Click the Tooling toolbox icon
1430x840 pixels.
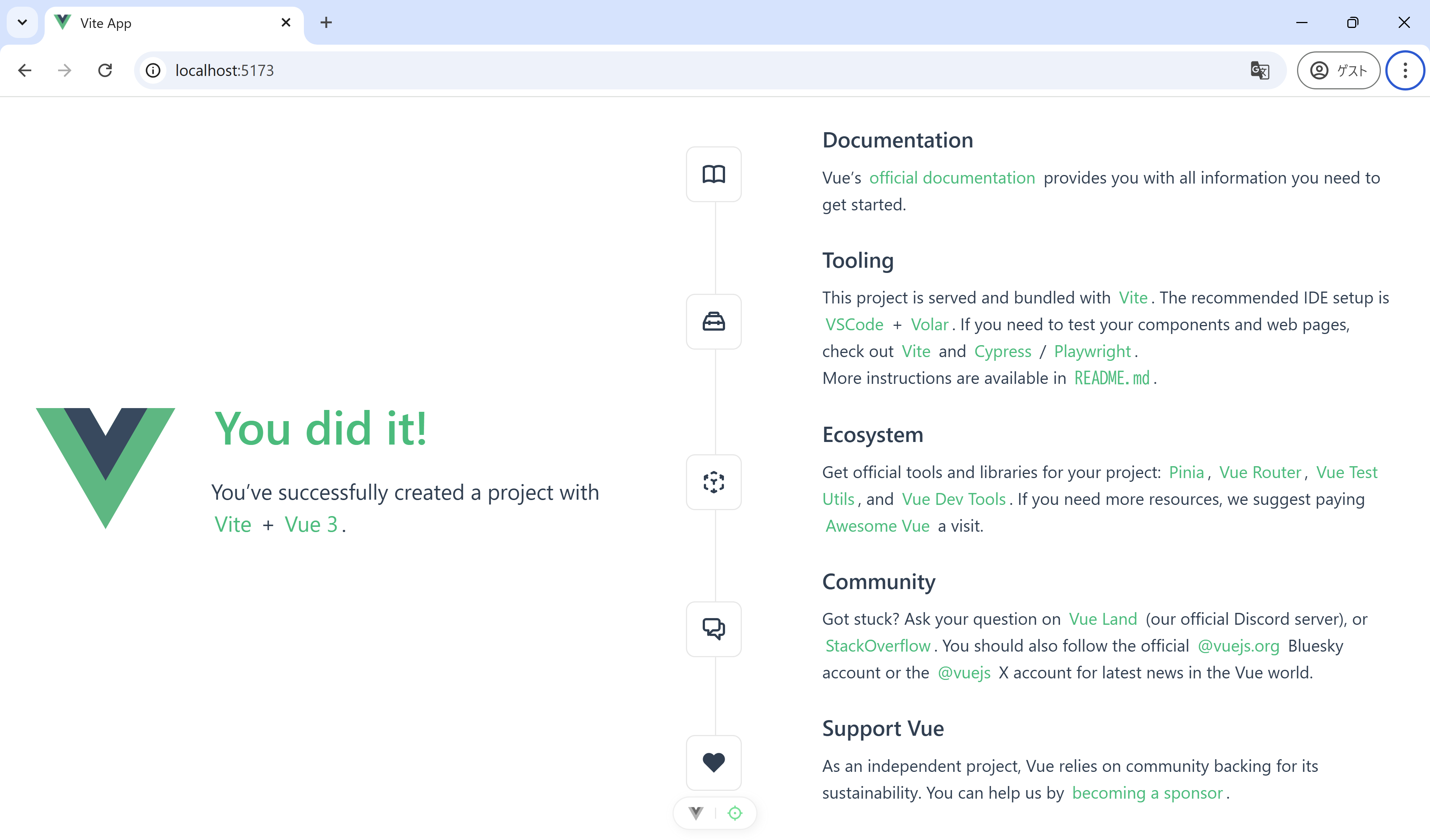[x=713, y=322]
